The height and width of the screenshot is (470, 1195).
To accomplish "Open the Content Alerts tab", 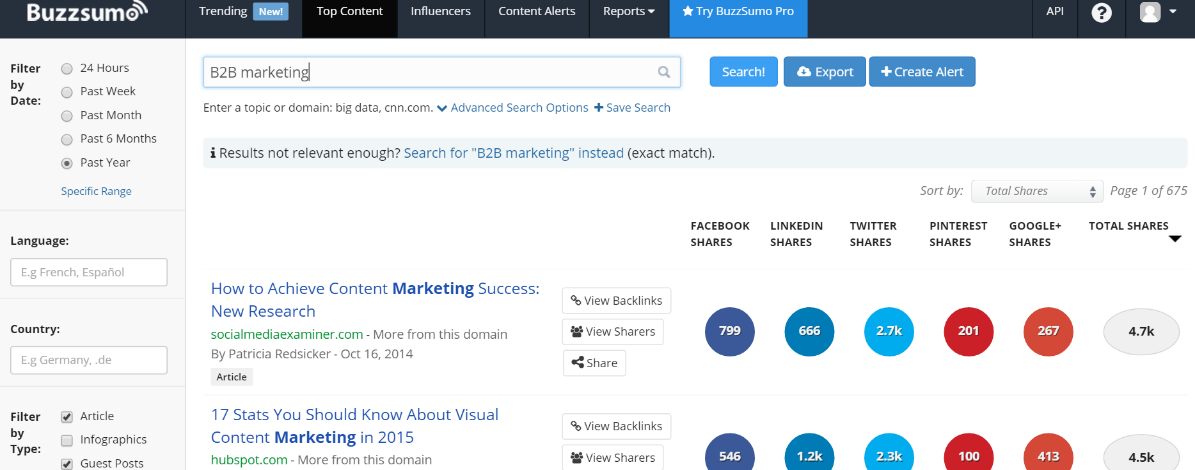I will click(537, 11).
